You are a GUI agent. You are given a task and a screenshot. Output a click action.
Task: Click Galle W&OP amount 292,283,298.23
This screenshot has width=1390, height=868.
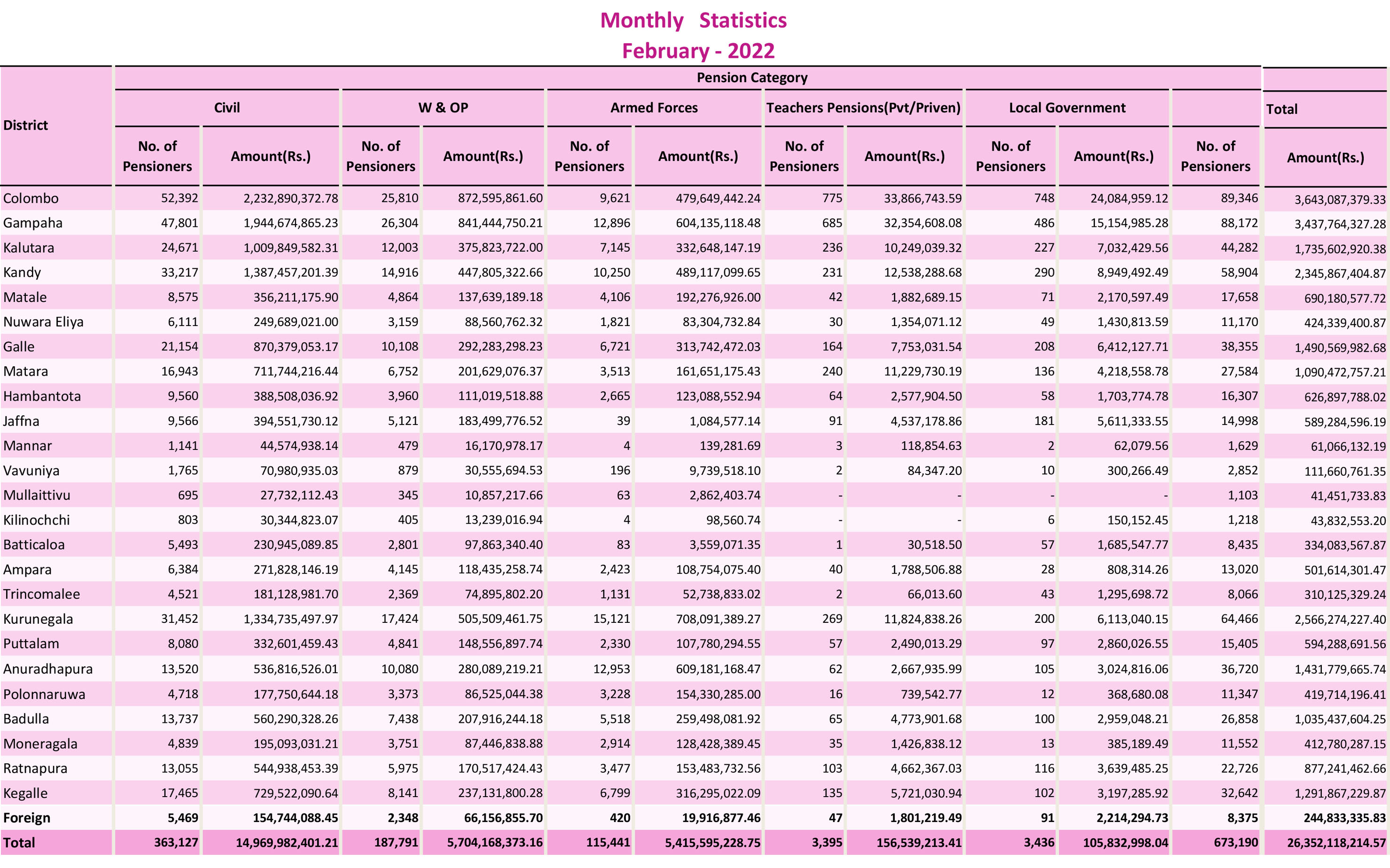click(x=500, y=347)
